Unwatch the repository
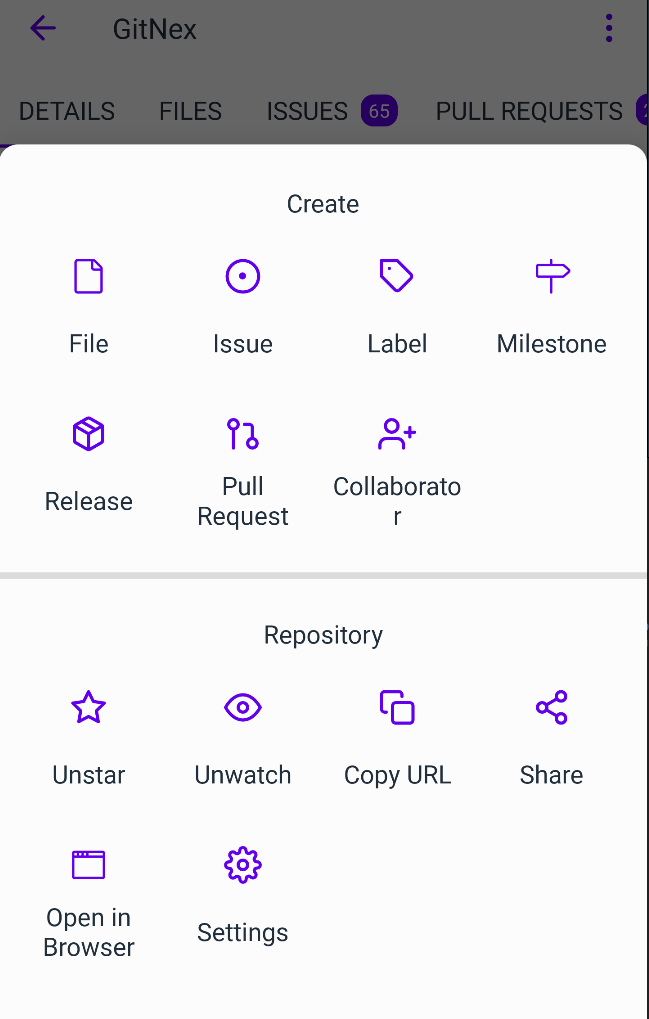649x1019 pixels. [x=242, y=738]
